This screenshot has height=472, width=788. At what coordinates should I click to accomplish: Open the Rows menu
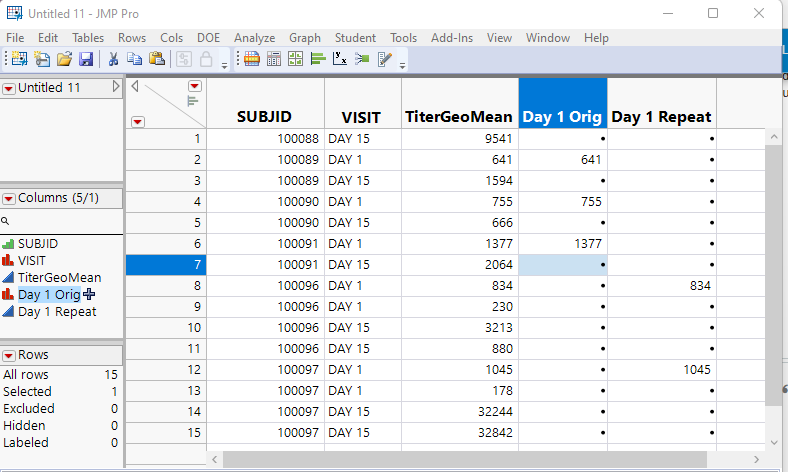pyautogui.click(x=132, y=38)
